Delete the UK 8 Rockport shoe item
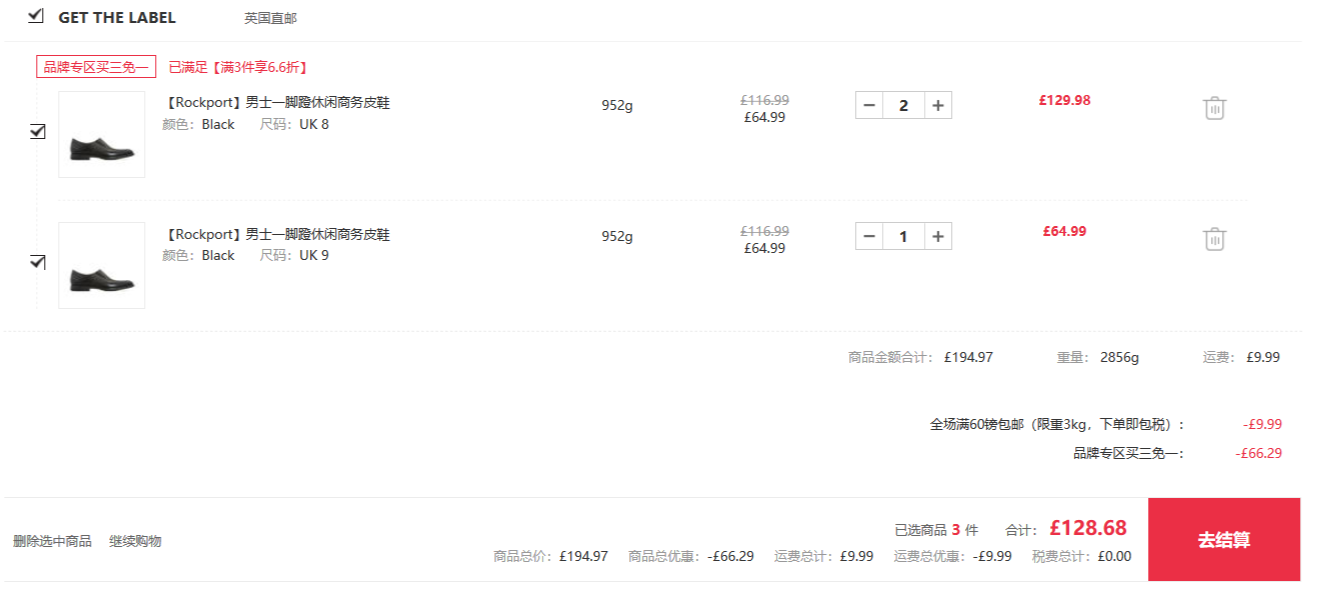Screen dimensions: 1320x599 coord(1214,108)
